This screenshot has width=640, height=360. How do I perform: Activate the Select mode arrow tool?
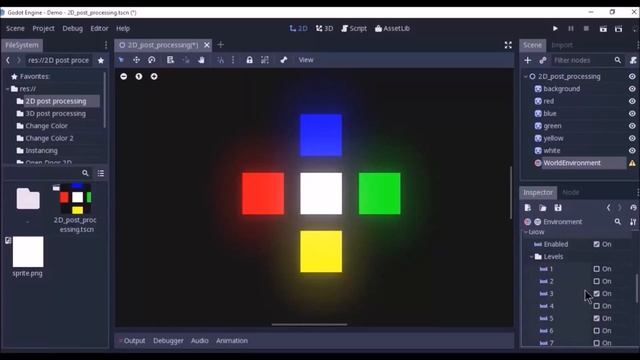point(121,60)
